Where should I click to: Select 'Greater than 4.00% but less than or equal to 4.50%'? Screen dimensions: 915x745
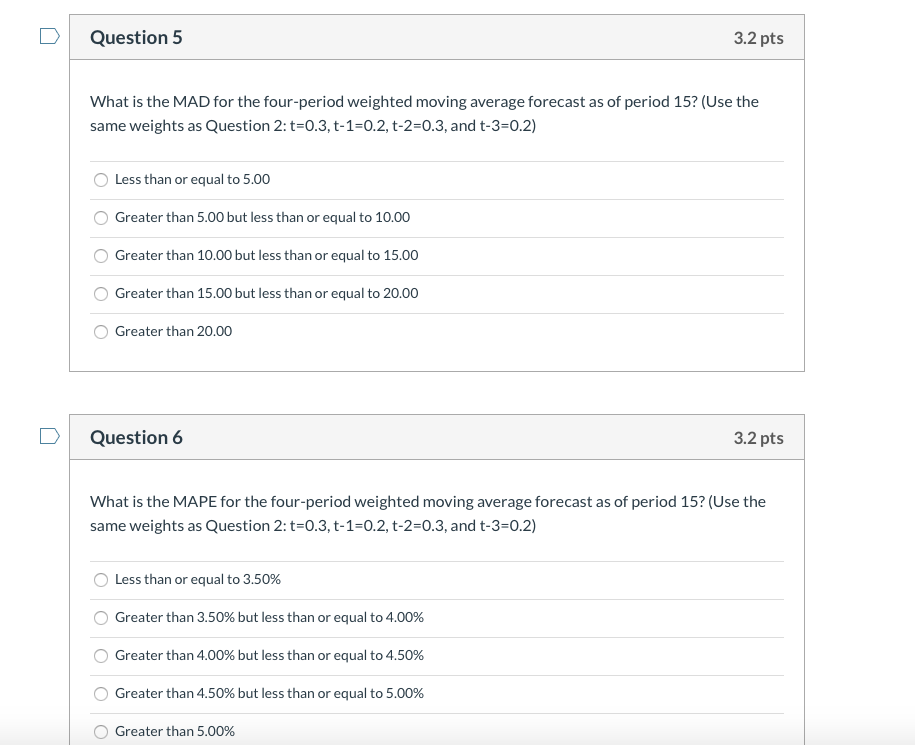click(101, 656)
